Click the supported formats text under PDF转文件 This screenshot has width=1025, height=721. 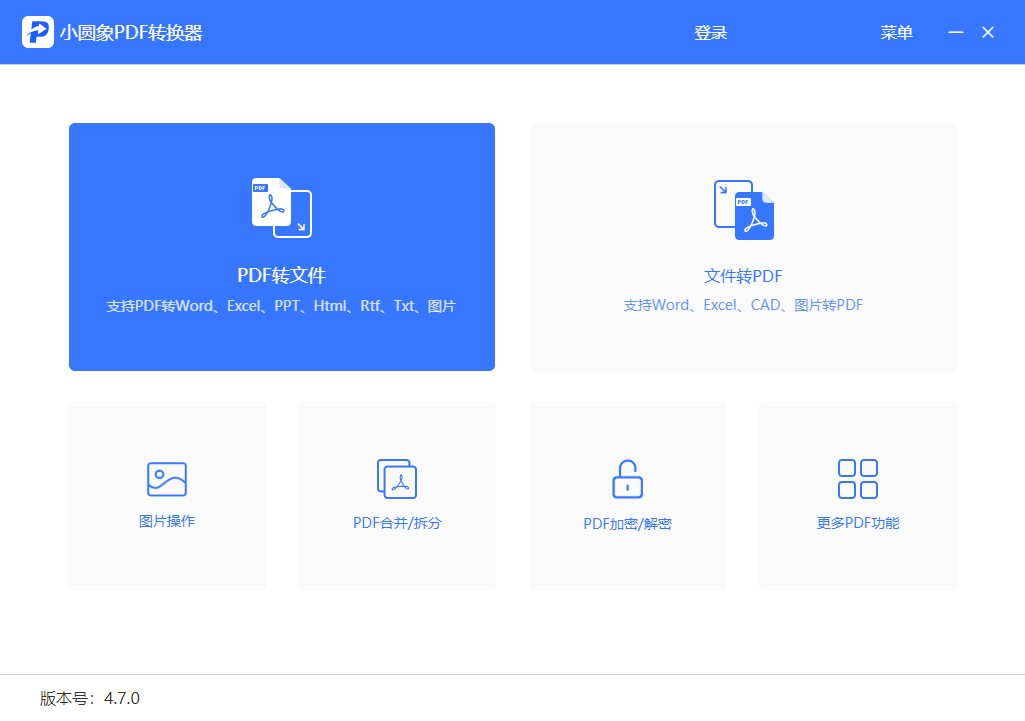tap(281, 306)
